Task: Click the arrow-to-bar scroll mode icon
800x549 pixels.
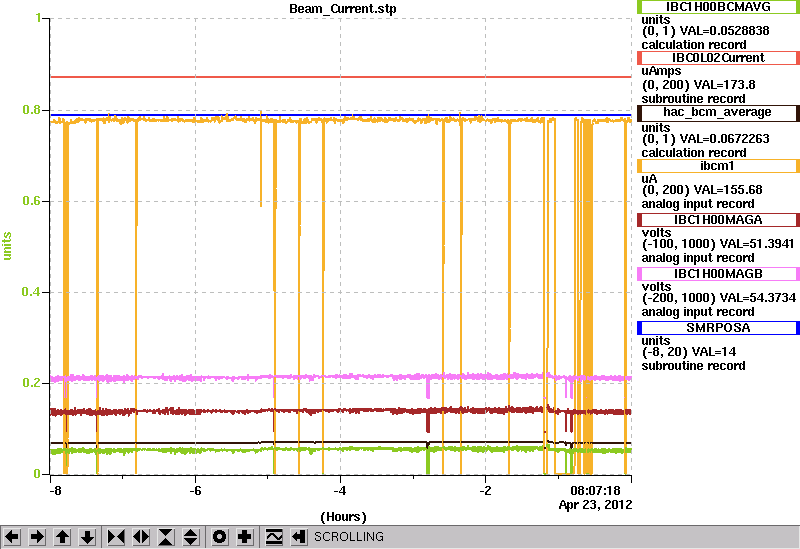Action: 299,537
